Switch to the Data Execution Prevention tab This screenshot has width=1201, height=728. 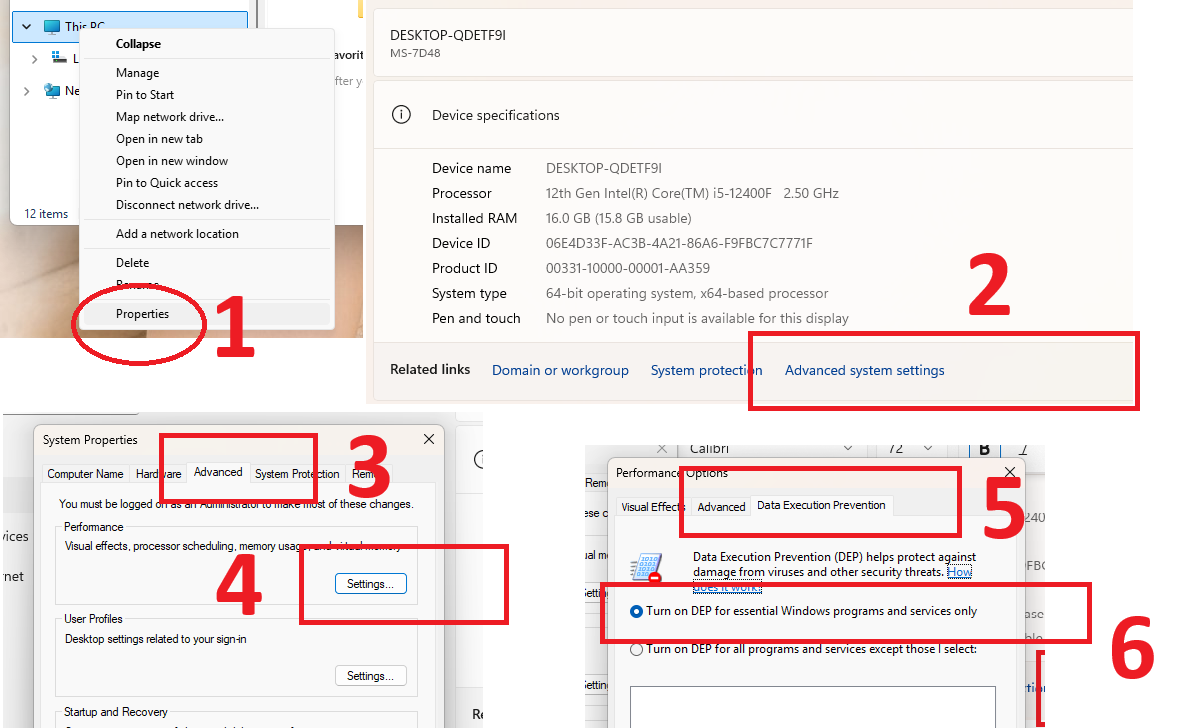click(821, 506)
